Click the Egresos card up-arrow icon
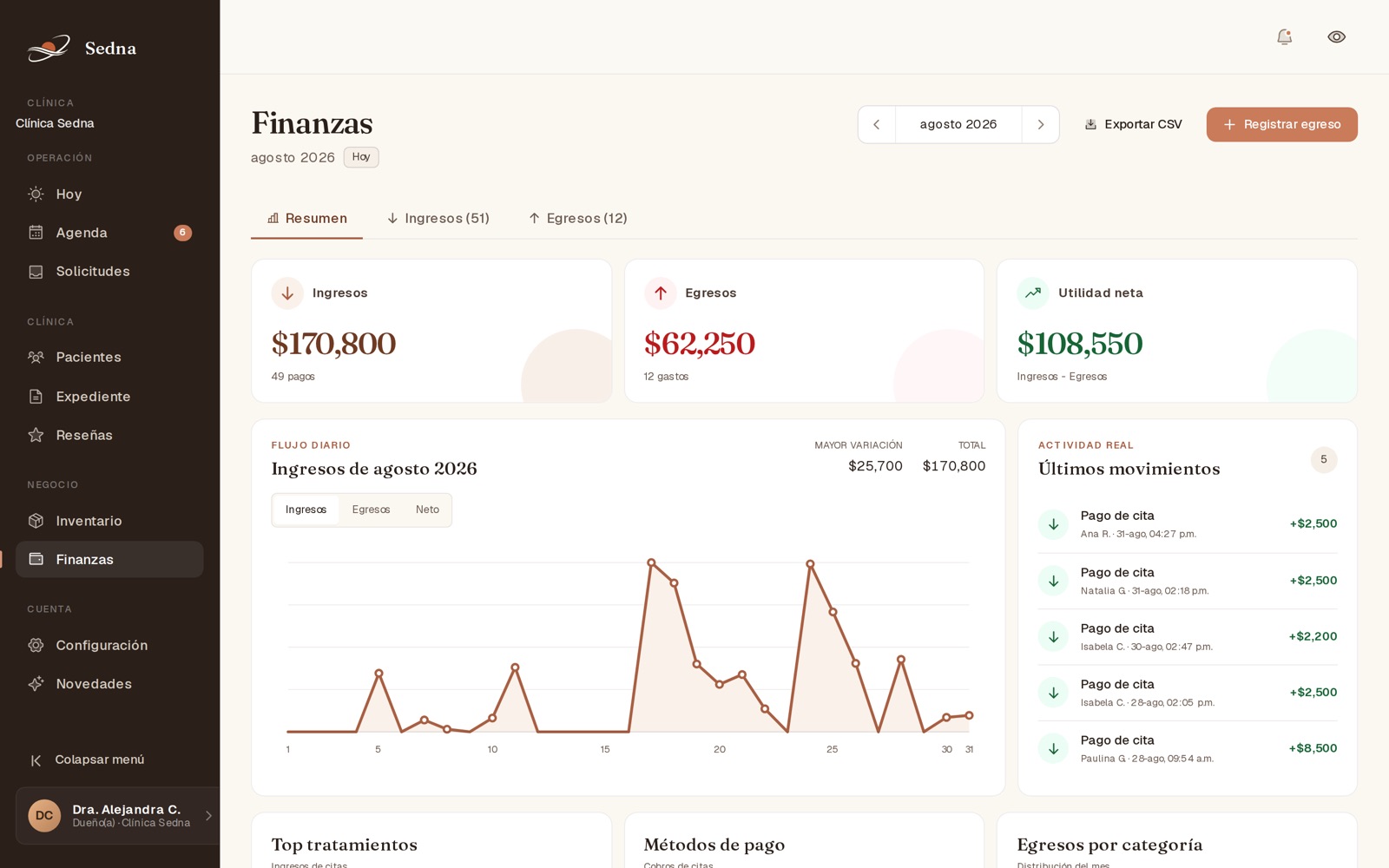Image resolution: width=1389 pixels, height=868 pixels. tap(661, 293)
